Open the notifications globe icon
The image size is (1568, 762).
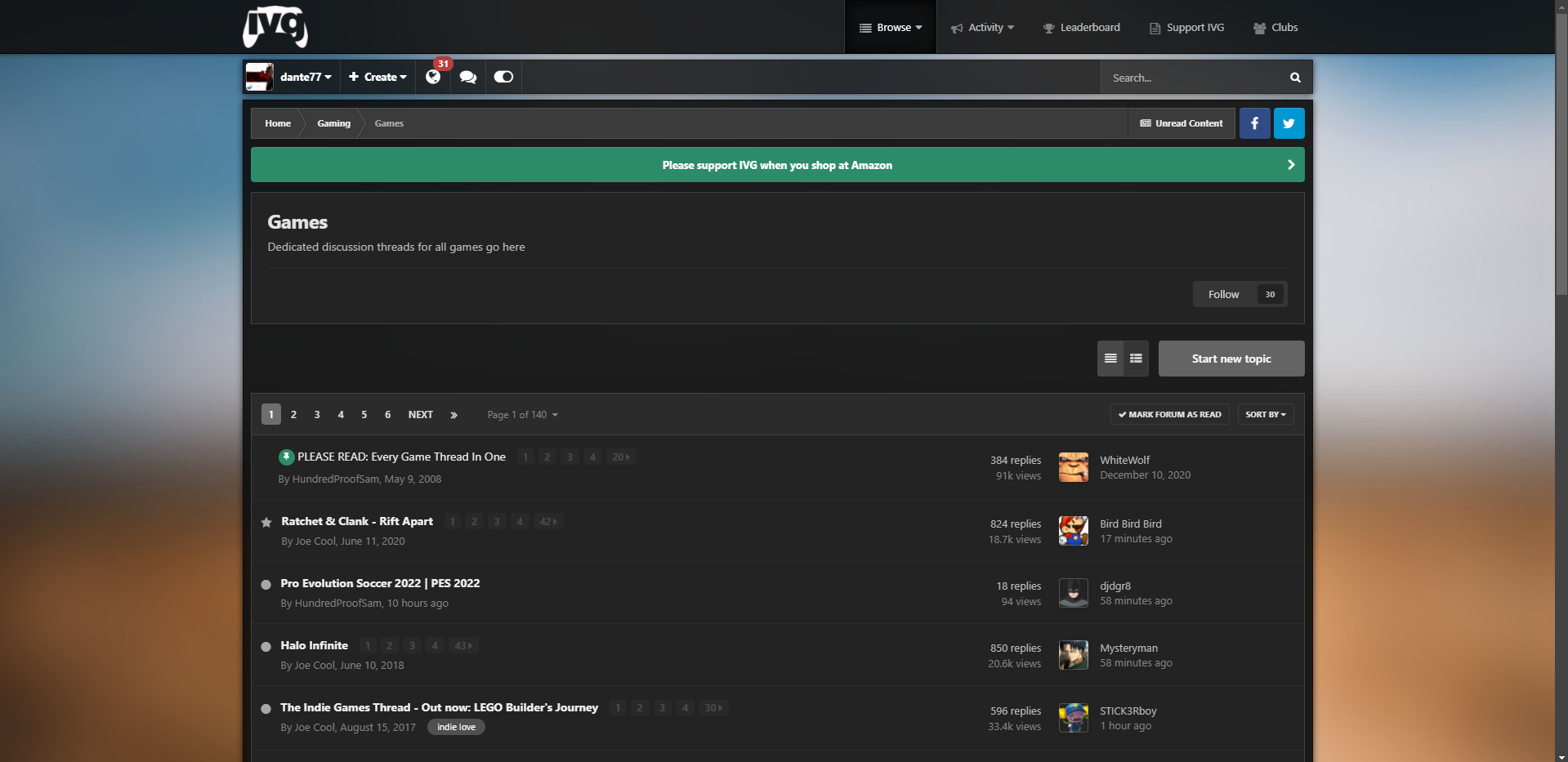pos(433,77)
